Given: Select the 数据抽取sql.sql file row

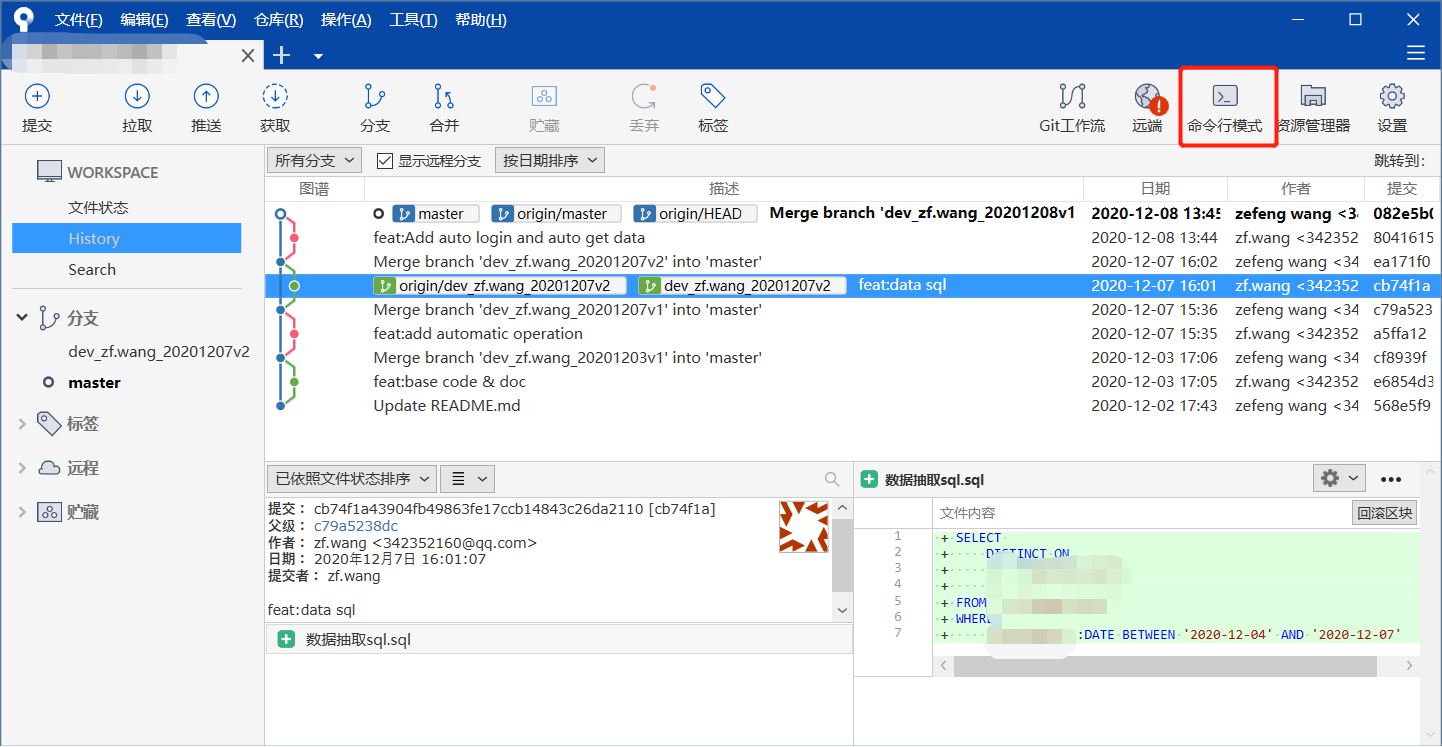Looking at the screenshot, I should [x=559, y=640].
